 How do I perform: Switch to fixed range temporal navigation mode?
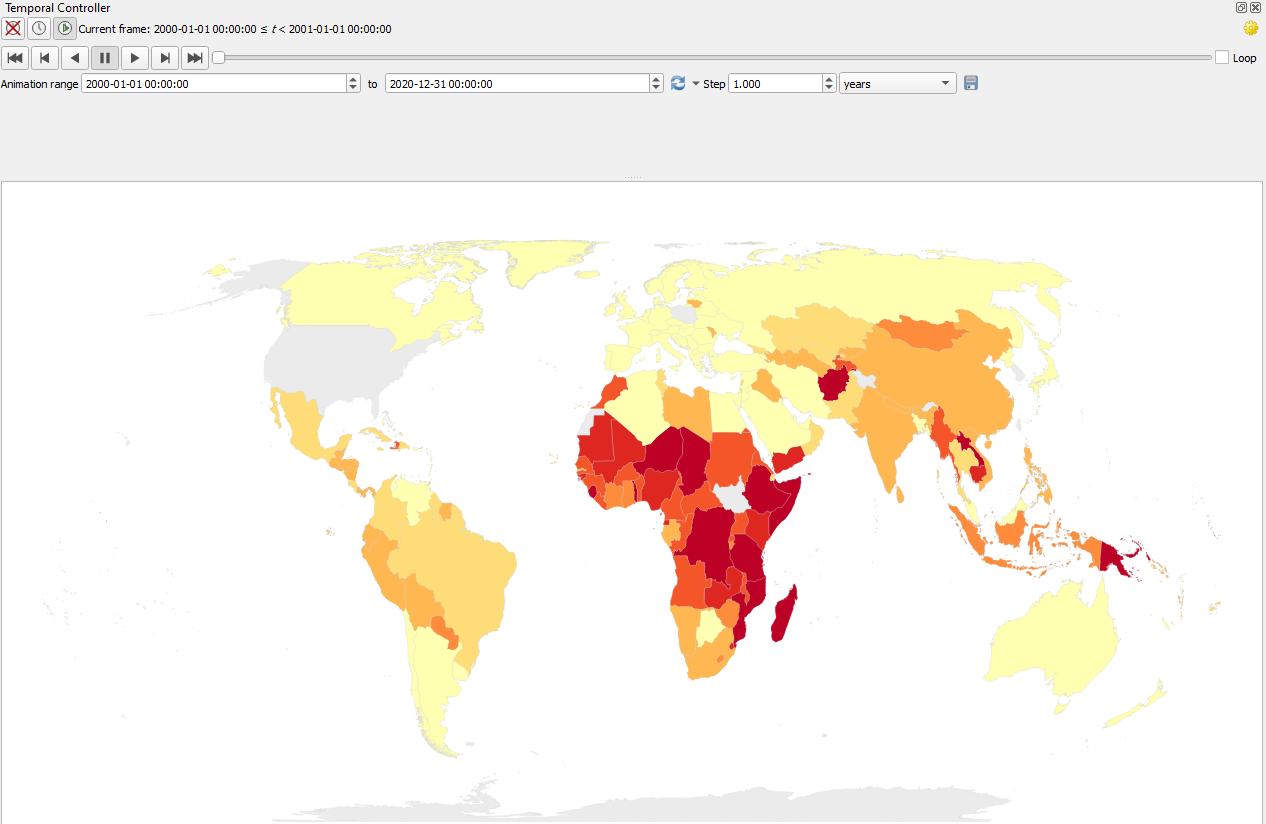coord(38,28)
